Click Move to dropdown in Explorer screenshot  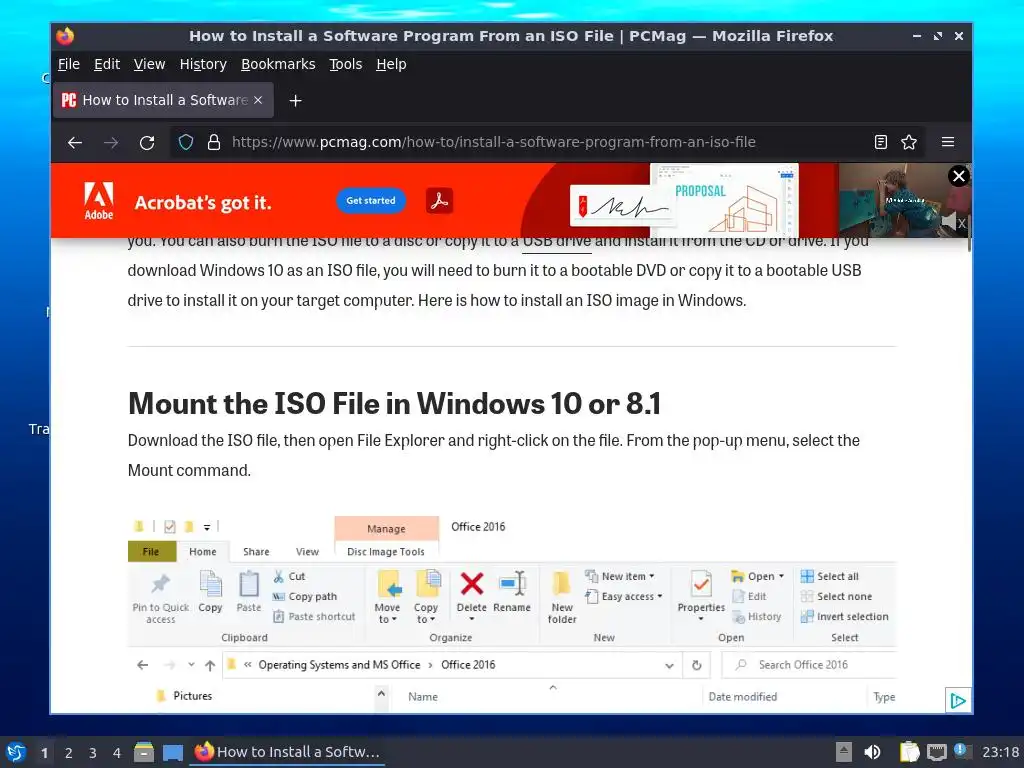click(387, 596)
